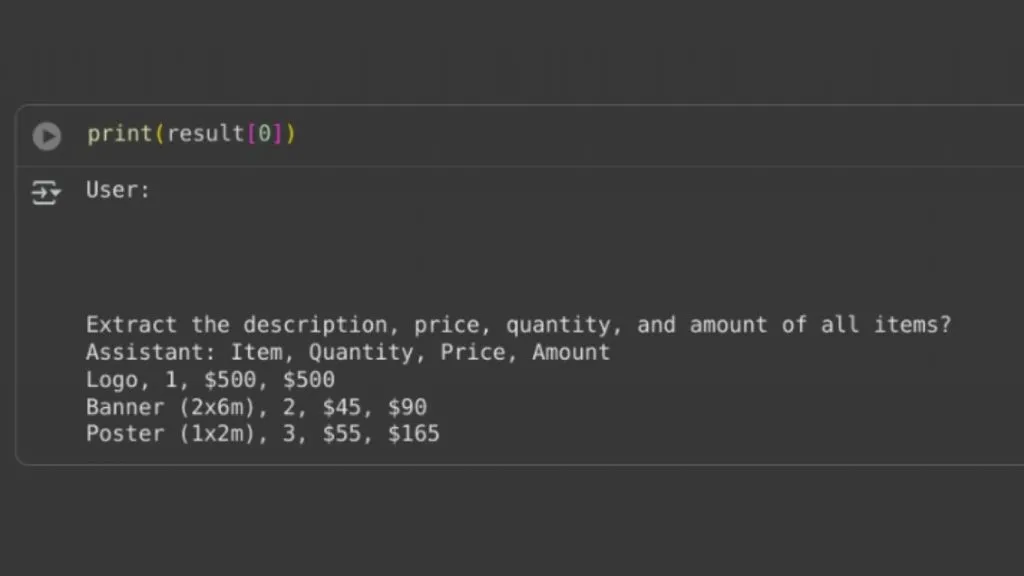The image size is (1024, 576).
Task: Click the User: label in the output
Action: click(118, 190)
